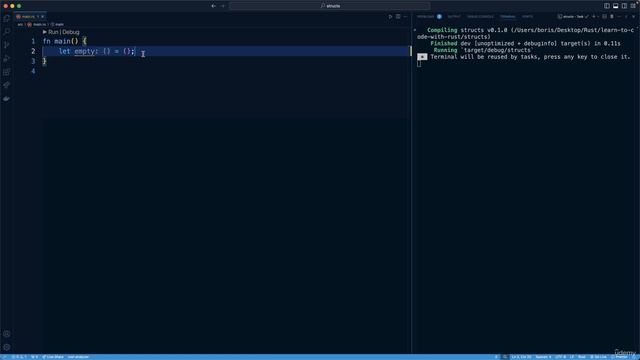Switch to the DEBUG CONSOLE tab
640x360 pixels.
pyautogui.click(x=480, y=17)
